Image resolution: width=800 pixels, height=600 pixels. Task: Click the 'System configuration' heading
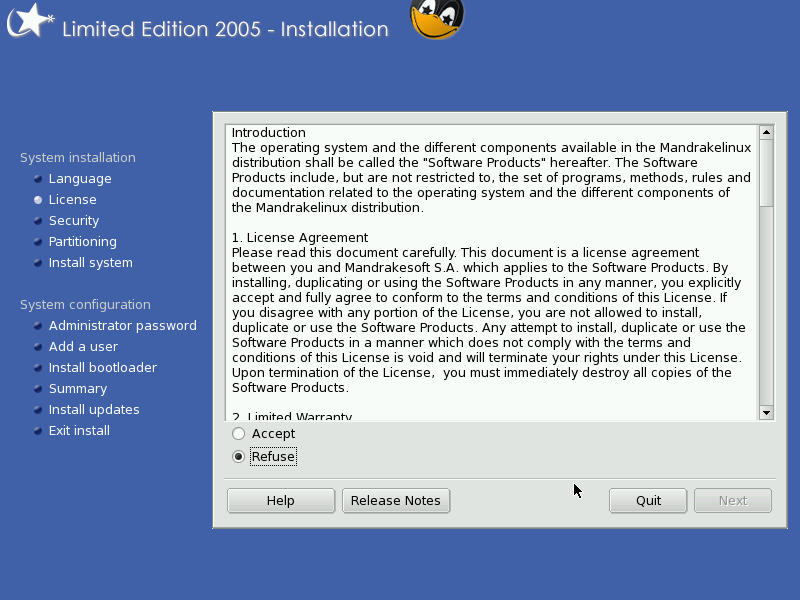(85, 305)
